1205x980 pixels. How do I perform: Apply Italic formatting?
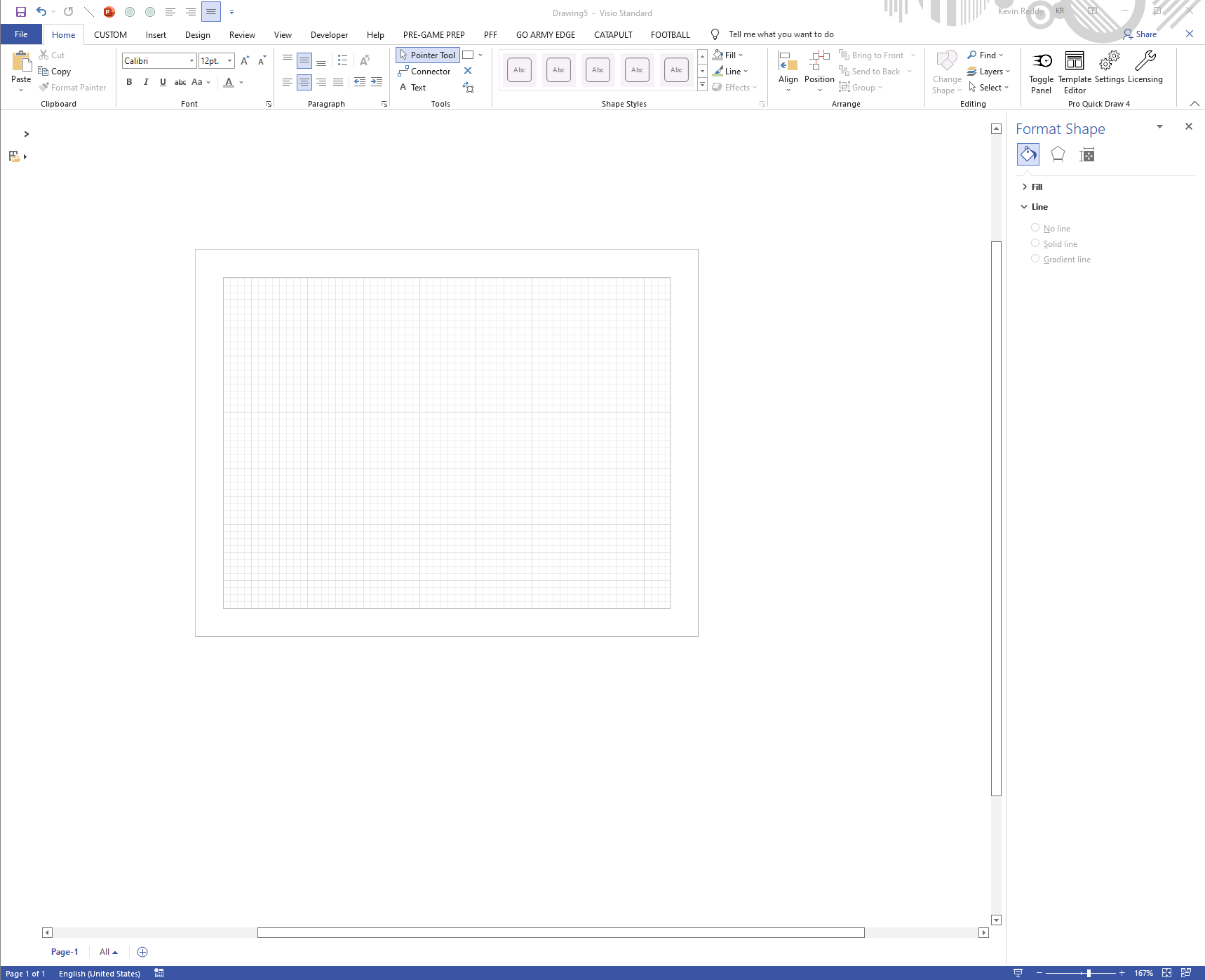click(146, 82)
